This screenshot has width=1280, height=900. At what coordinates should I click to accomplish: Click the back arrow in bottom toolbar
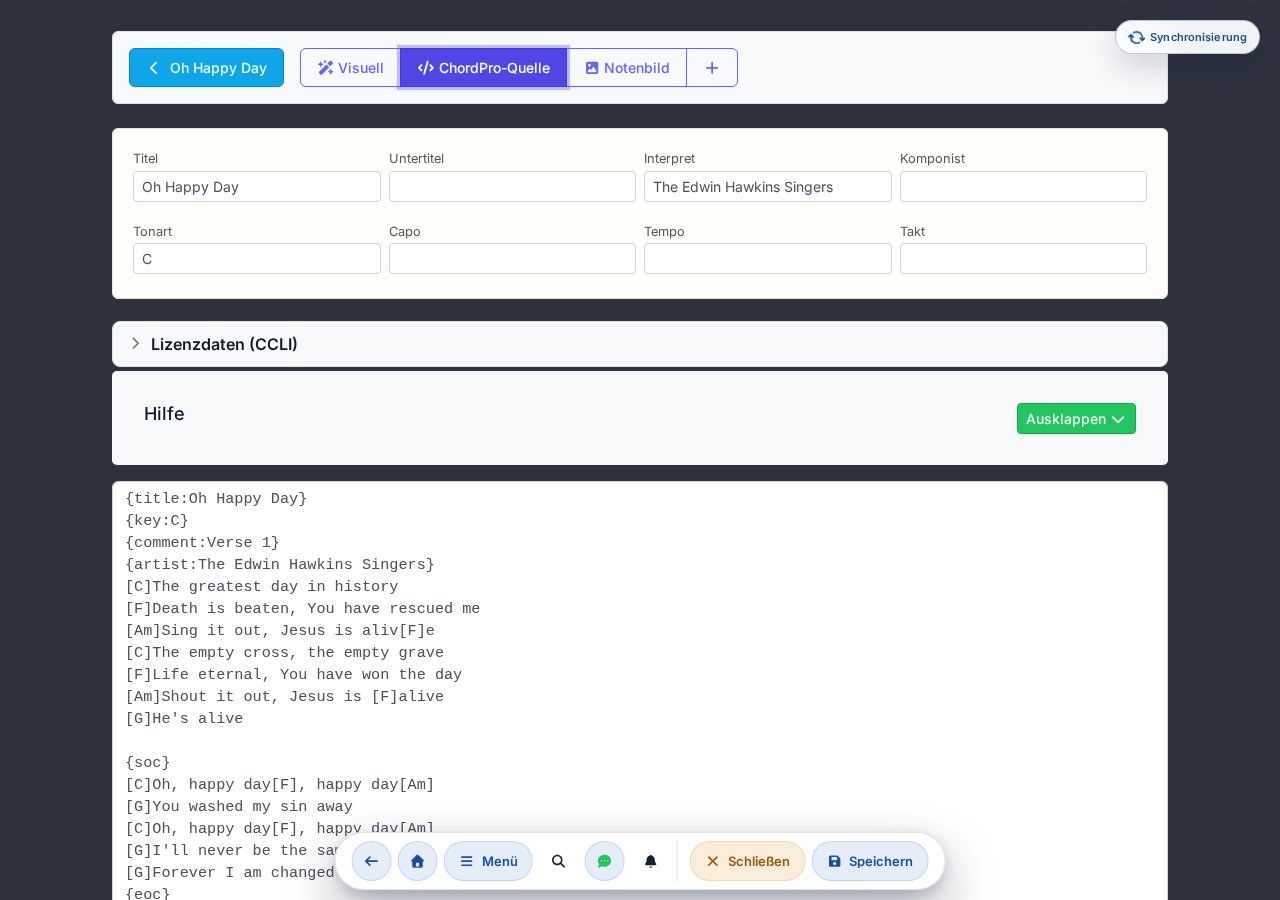click(x=371, y=861)
